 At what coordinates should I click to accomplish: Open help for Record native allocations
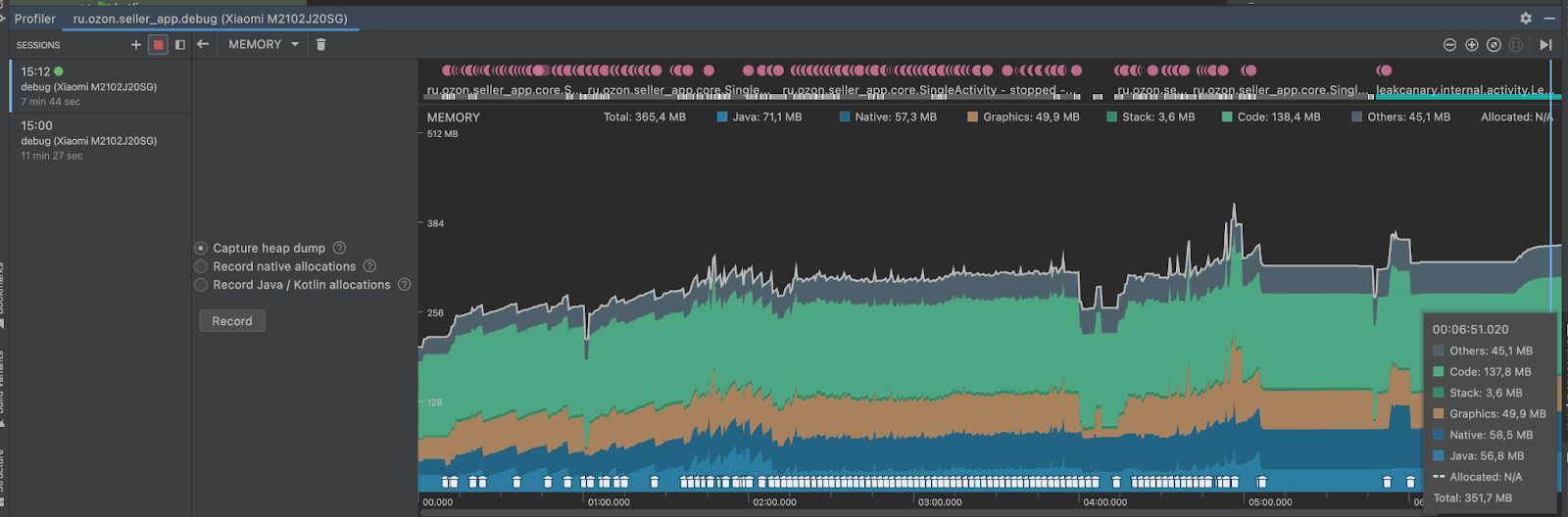[369, 266]
